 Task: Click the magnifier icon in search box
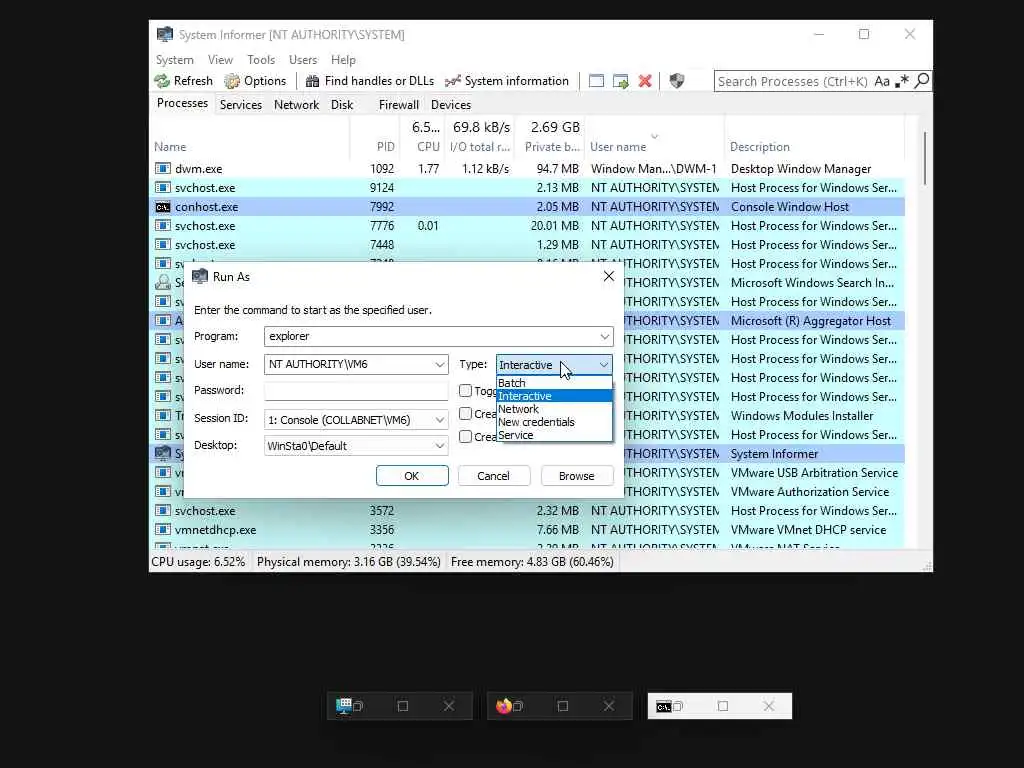921,81
